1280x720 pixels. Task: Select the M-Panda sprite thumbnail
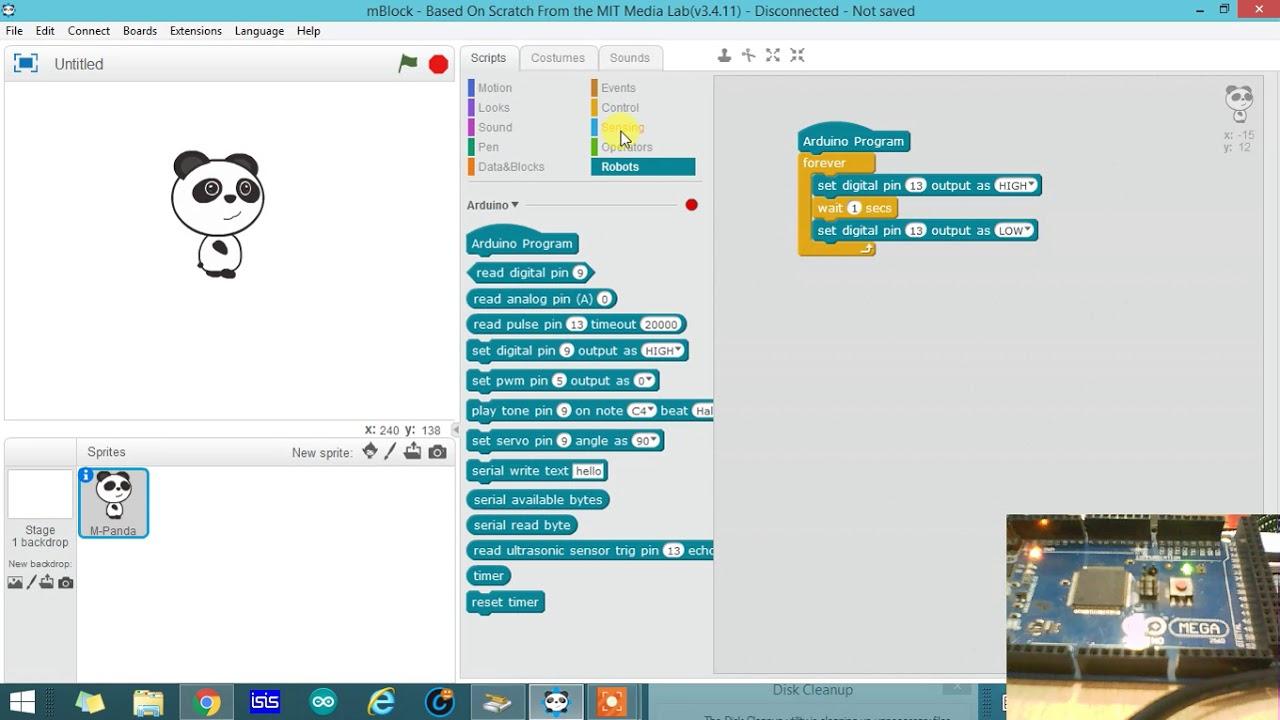pos(113,503)
